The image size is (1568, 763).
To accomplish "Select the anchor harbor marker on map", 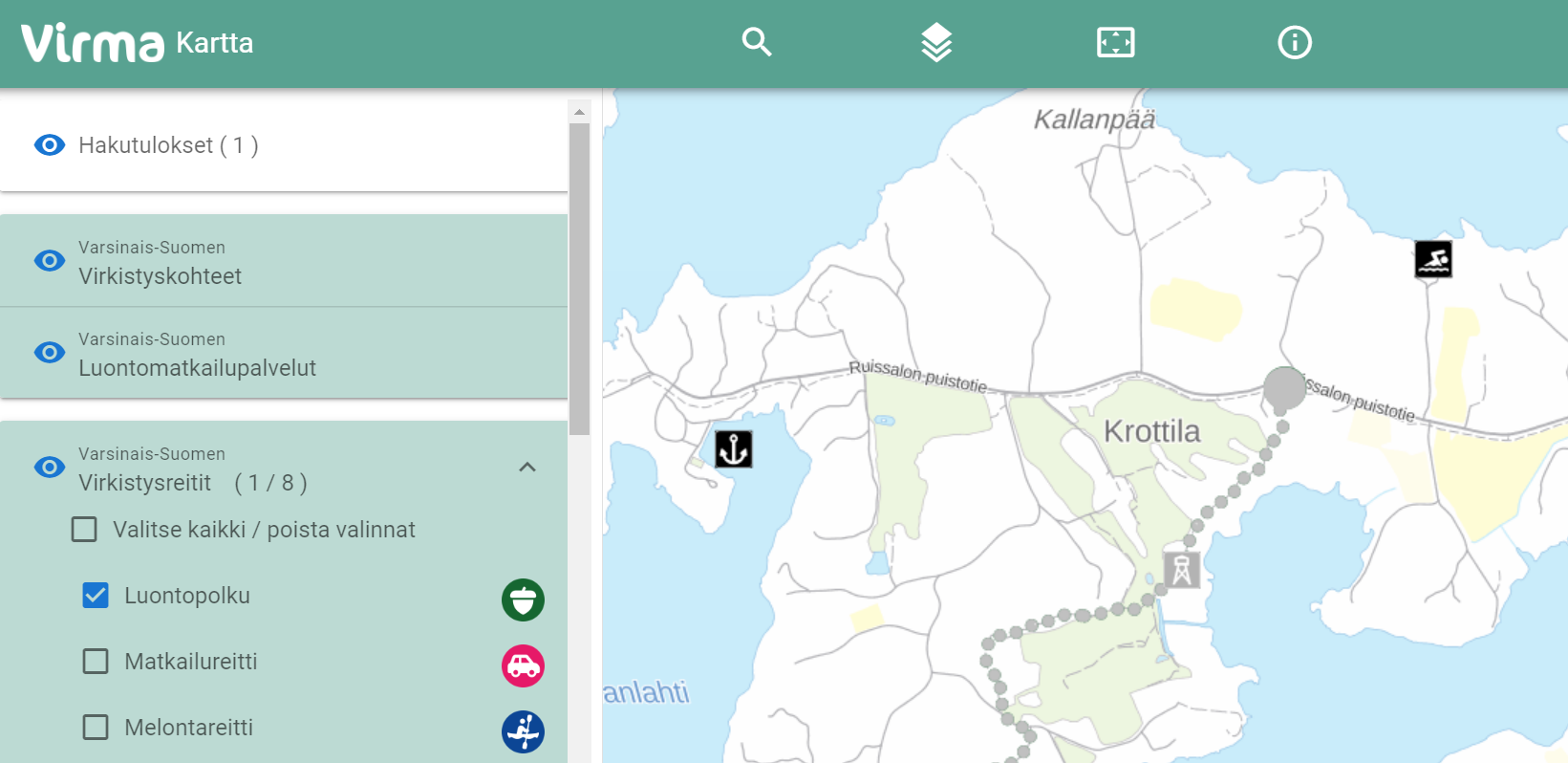I will (734, 448).
